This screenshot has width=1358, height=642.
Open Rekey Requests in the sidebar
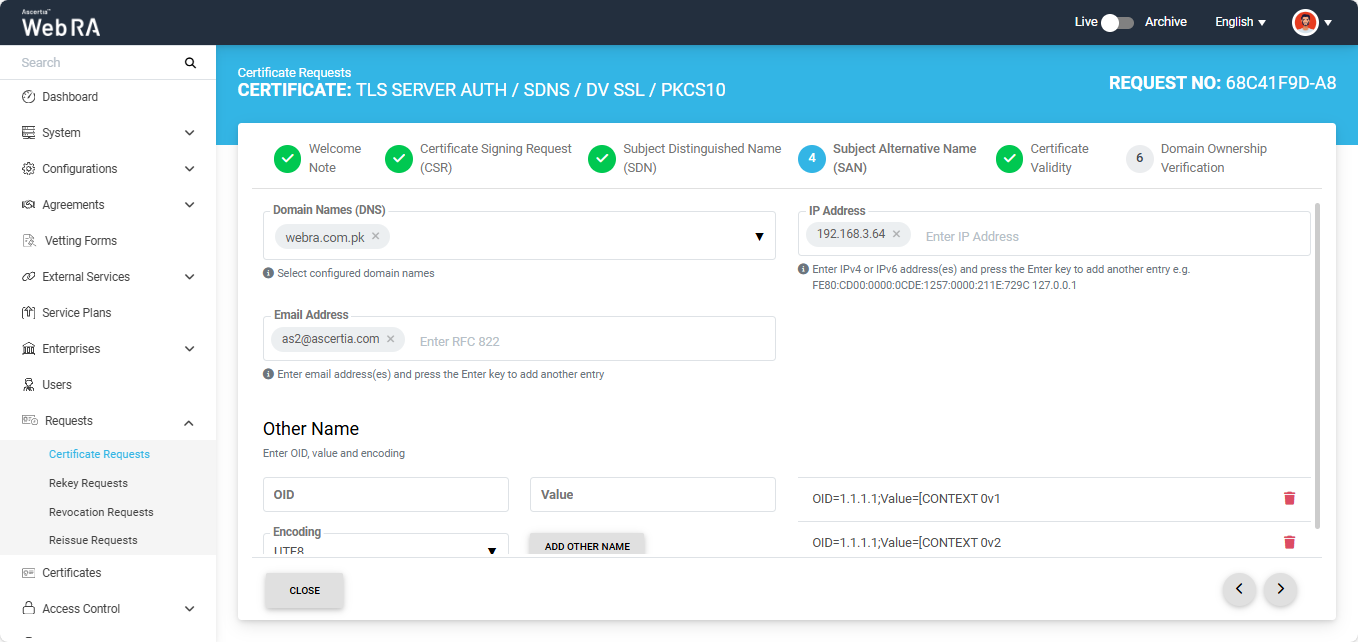88,483
